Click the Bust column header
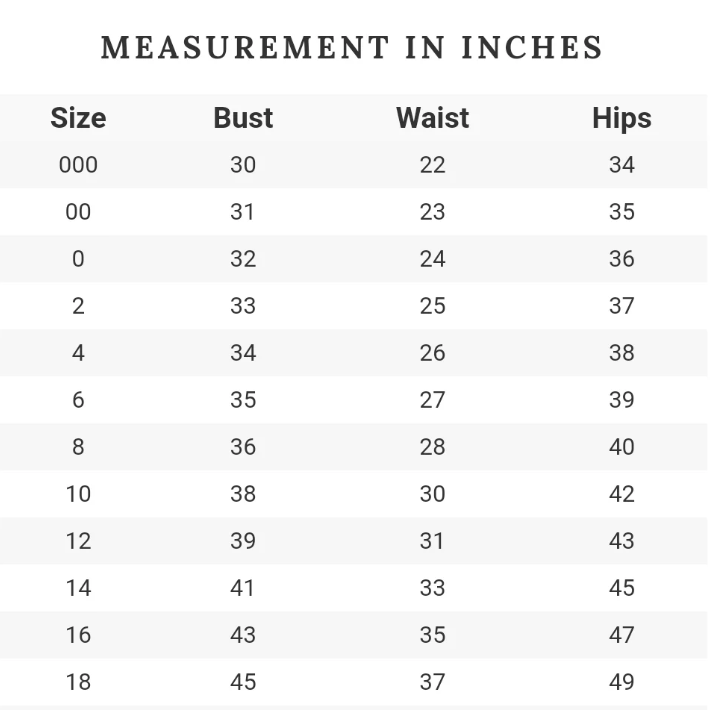 tap(243, 118)
